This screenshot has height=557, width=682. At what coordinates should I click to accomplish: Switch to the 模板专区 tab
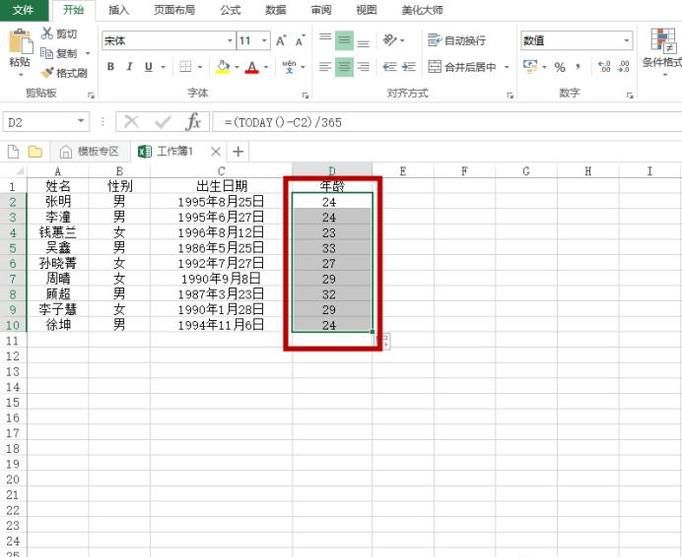(x=90, y=151)
